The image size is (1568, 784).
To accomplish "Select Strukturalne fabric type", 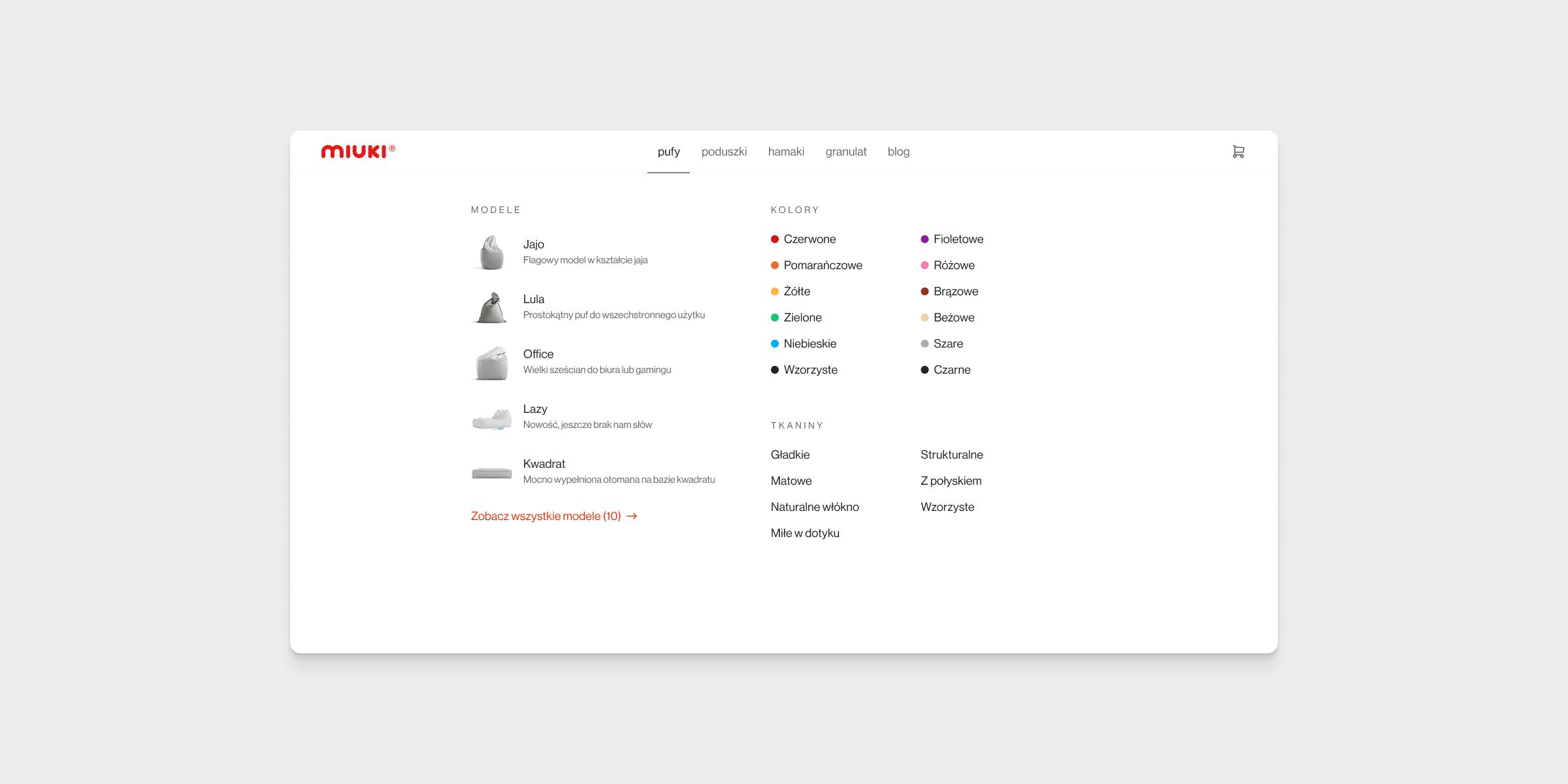I will 952,455.
